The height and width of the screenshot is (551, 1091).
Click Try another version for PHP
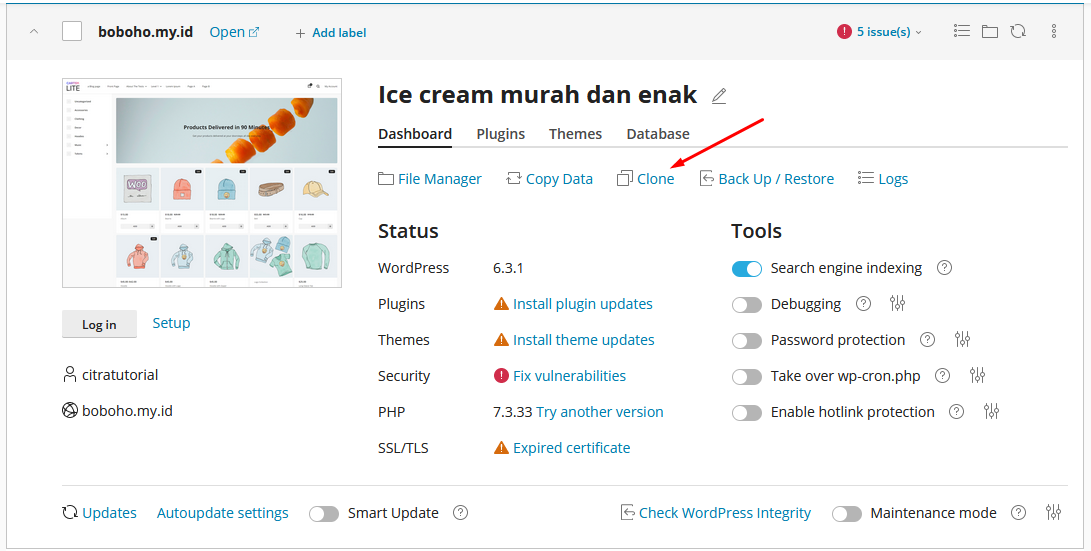599,412
